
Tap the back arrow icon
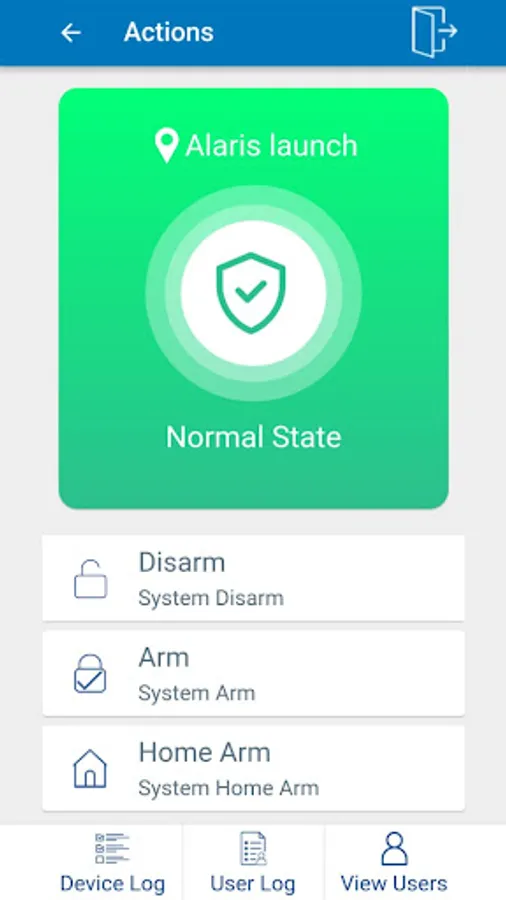[71, 33]
